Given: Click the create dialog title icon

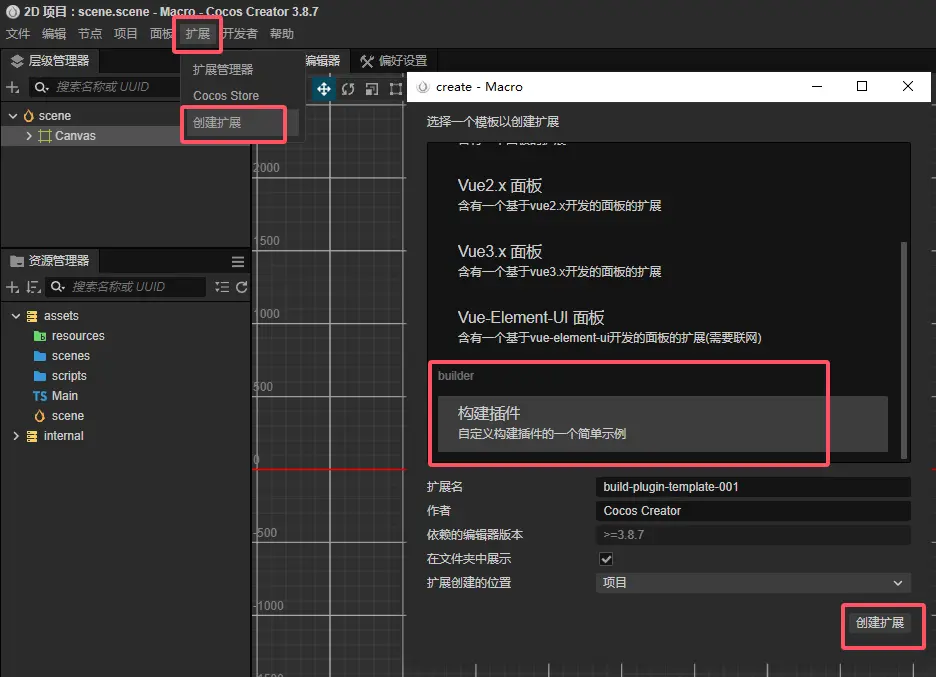Looking at the screenshot, I should 423,87.
